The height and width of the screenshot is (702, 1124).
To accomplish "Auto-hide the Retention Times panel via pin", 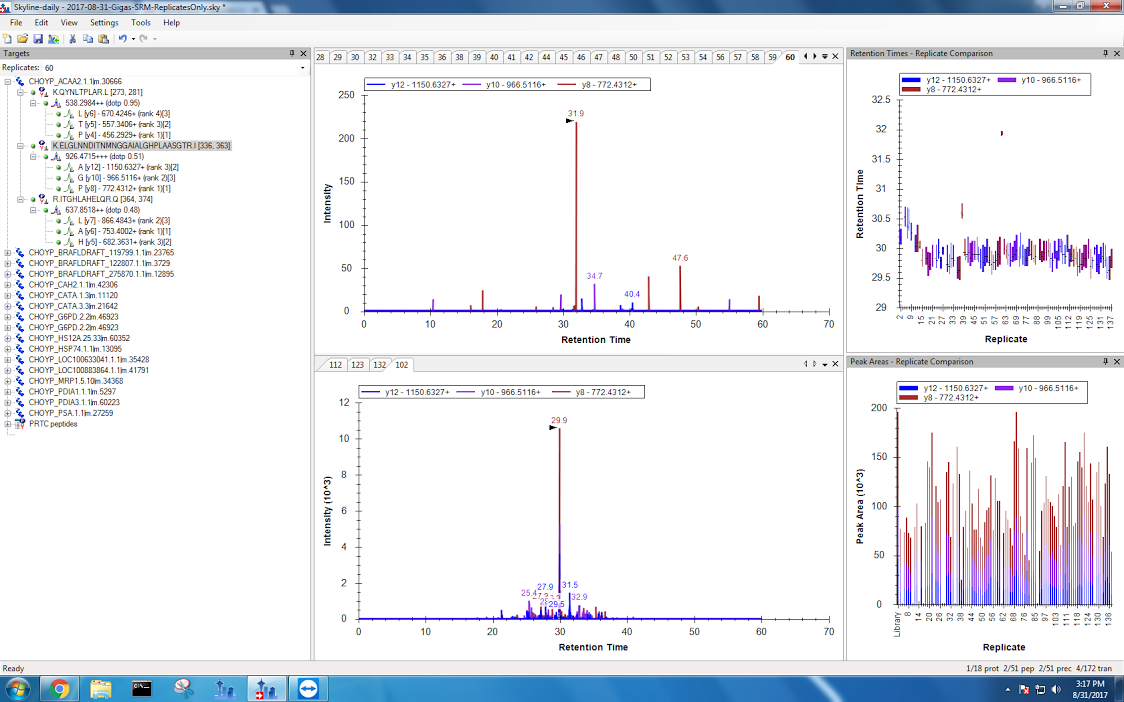I will (1106, 53).
